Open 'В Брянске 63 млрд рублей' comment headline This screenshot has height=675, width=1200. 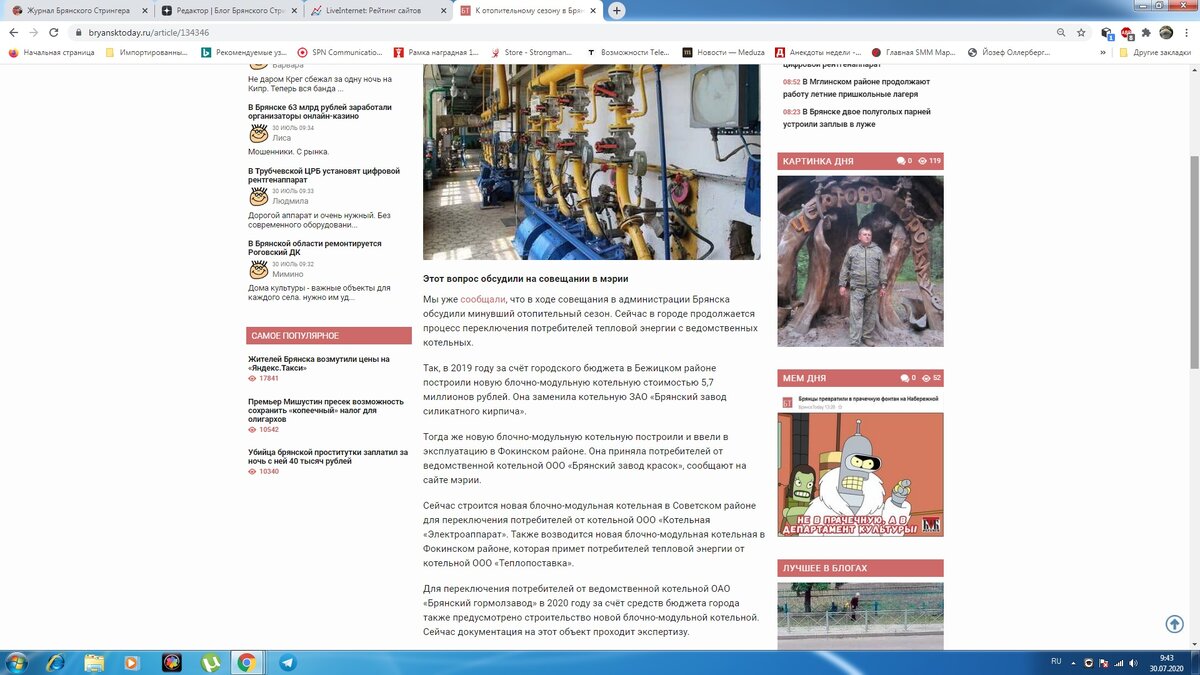319,111
